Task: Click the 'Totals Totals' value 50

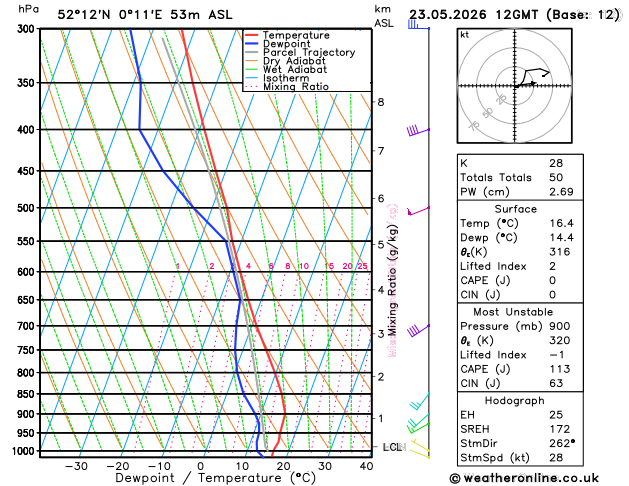Action: click(x=556, y=178)
